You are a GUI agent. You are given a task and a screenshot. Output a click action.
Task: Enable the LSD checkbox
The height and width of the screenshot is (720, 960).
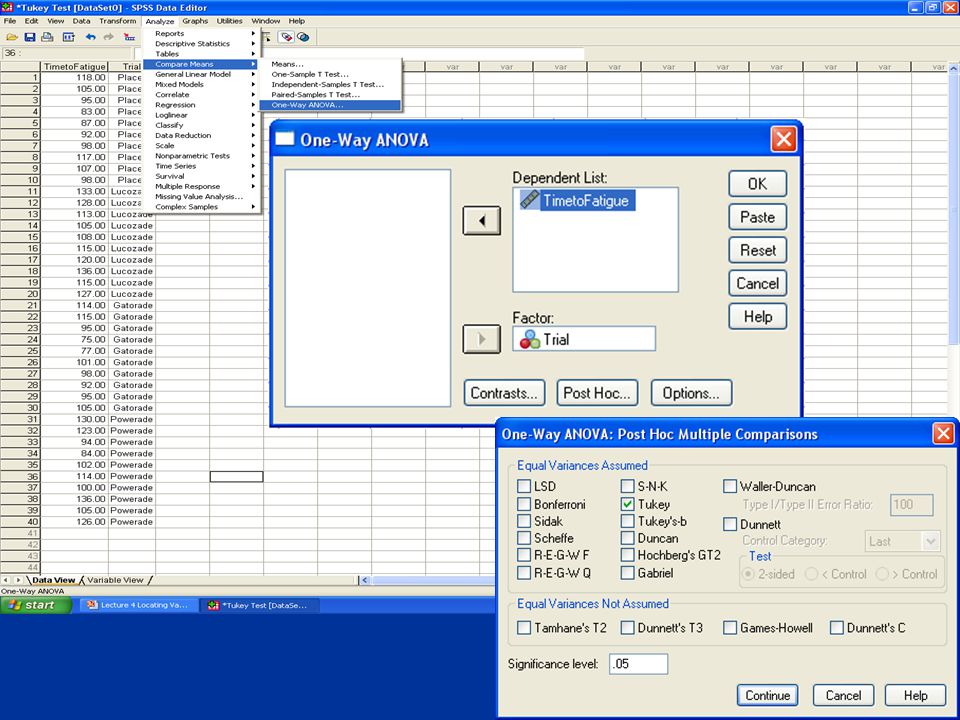point(523,486)
